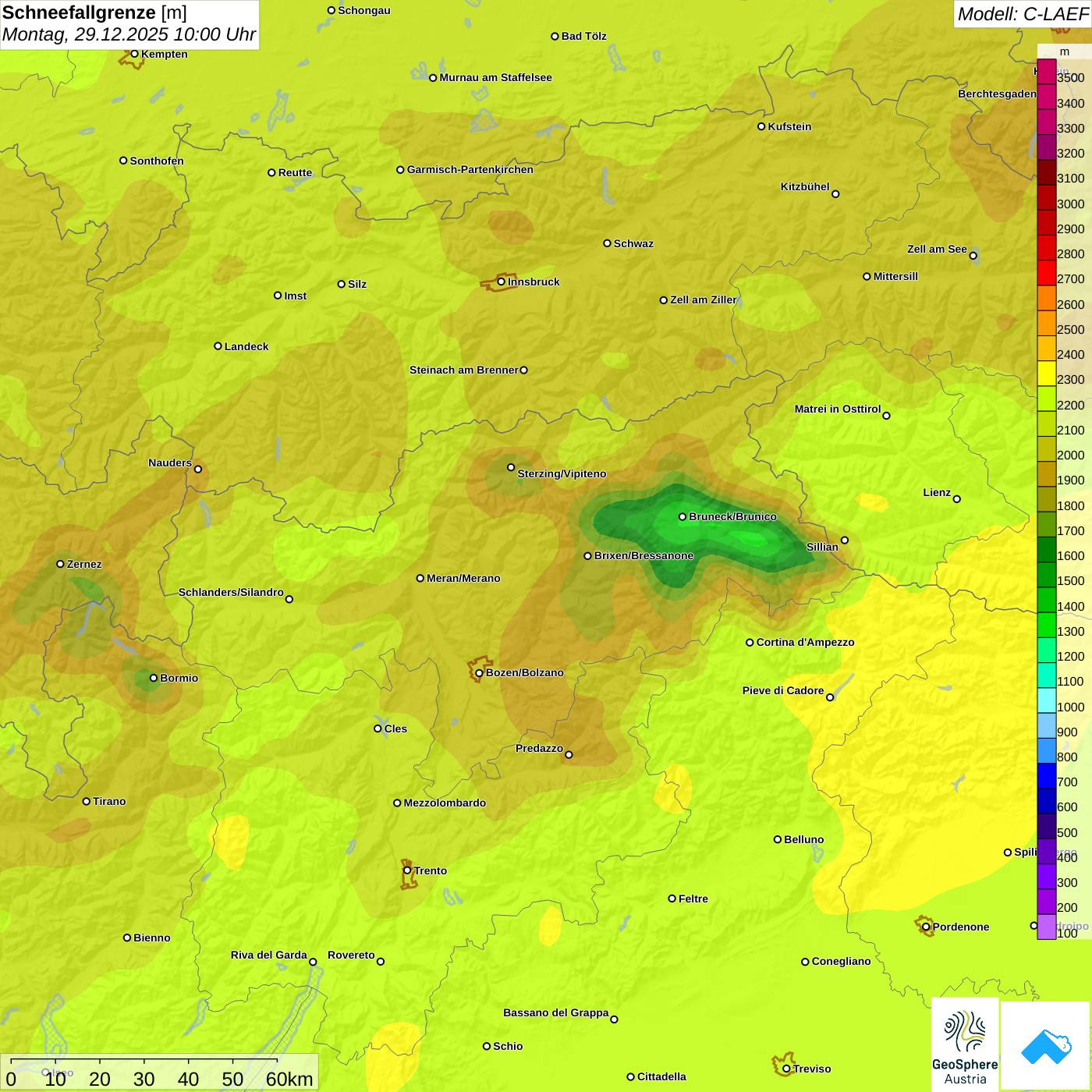Click the legend unit 'm' header
This screenshot has height=1092, width=1092.
[1065, 51]
